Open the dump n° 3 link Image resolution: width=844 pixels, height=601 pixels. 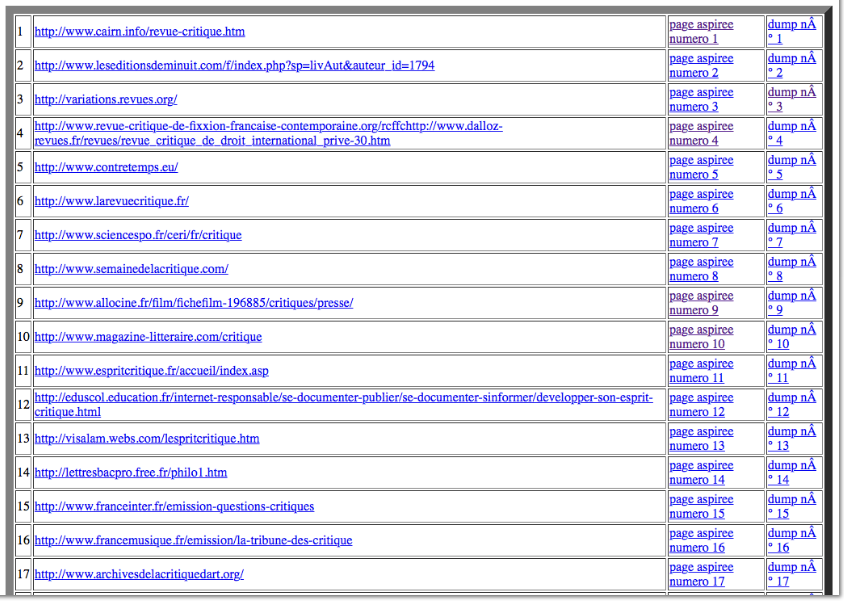(x=791, y=100)
